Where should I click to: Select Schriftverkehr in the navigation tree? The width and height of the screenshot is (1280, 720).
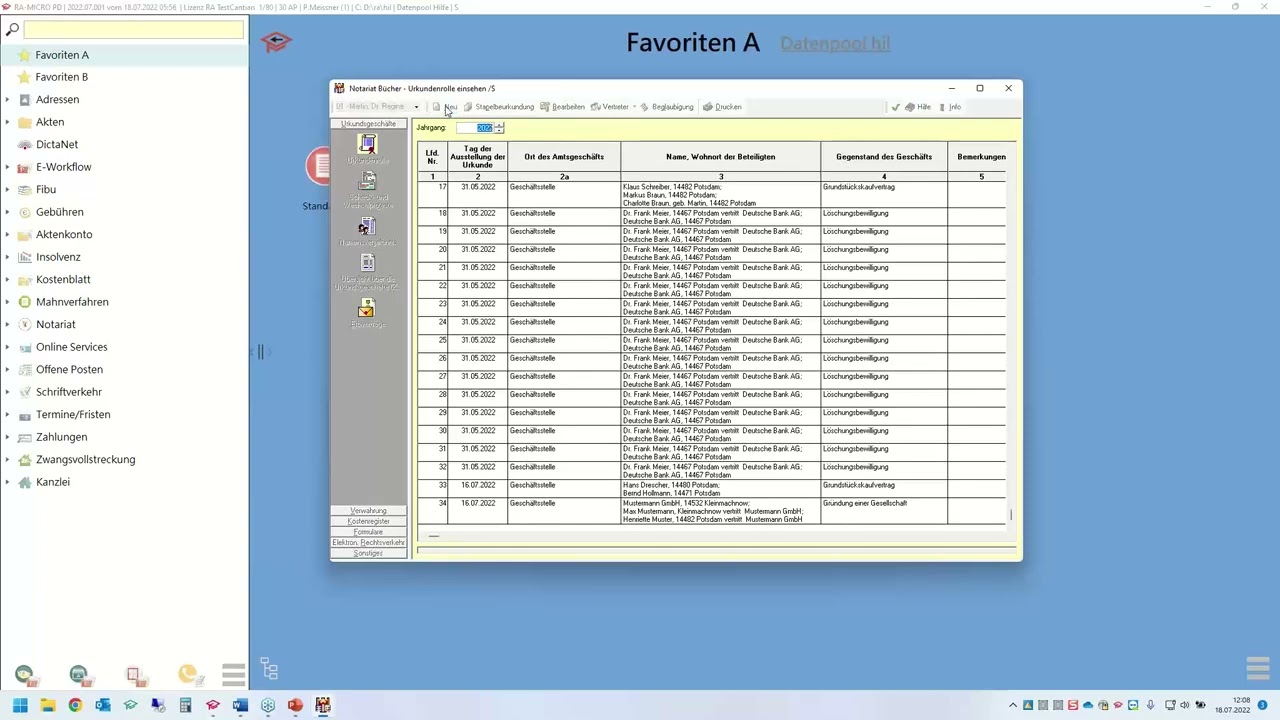tap(69, 392)
